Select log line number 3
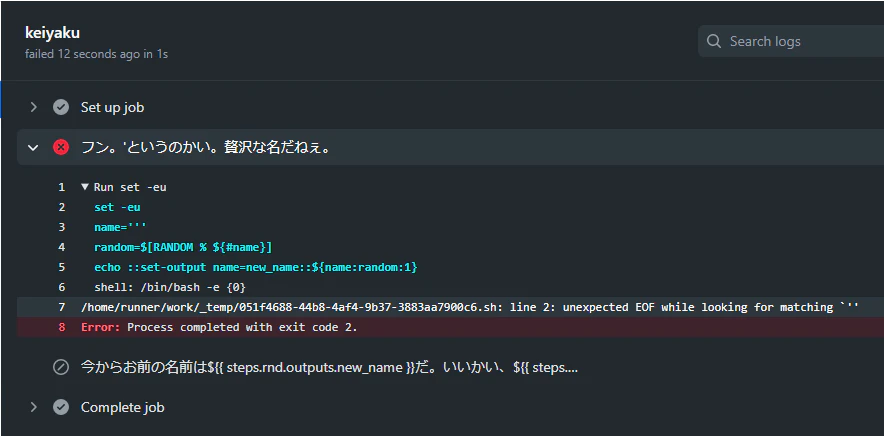This screenshot has height=436, width=884. tap(61, 227)
